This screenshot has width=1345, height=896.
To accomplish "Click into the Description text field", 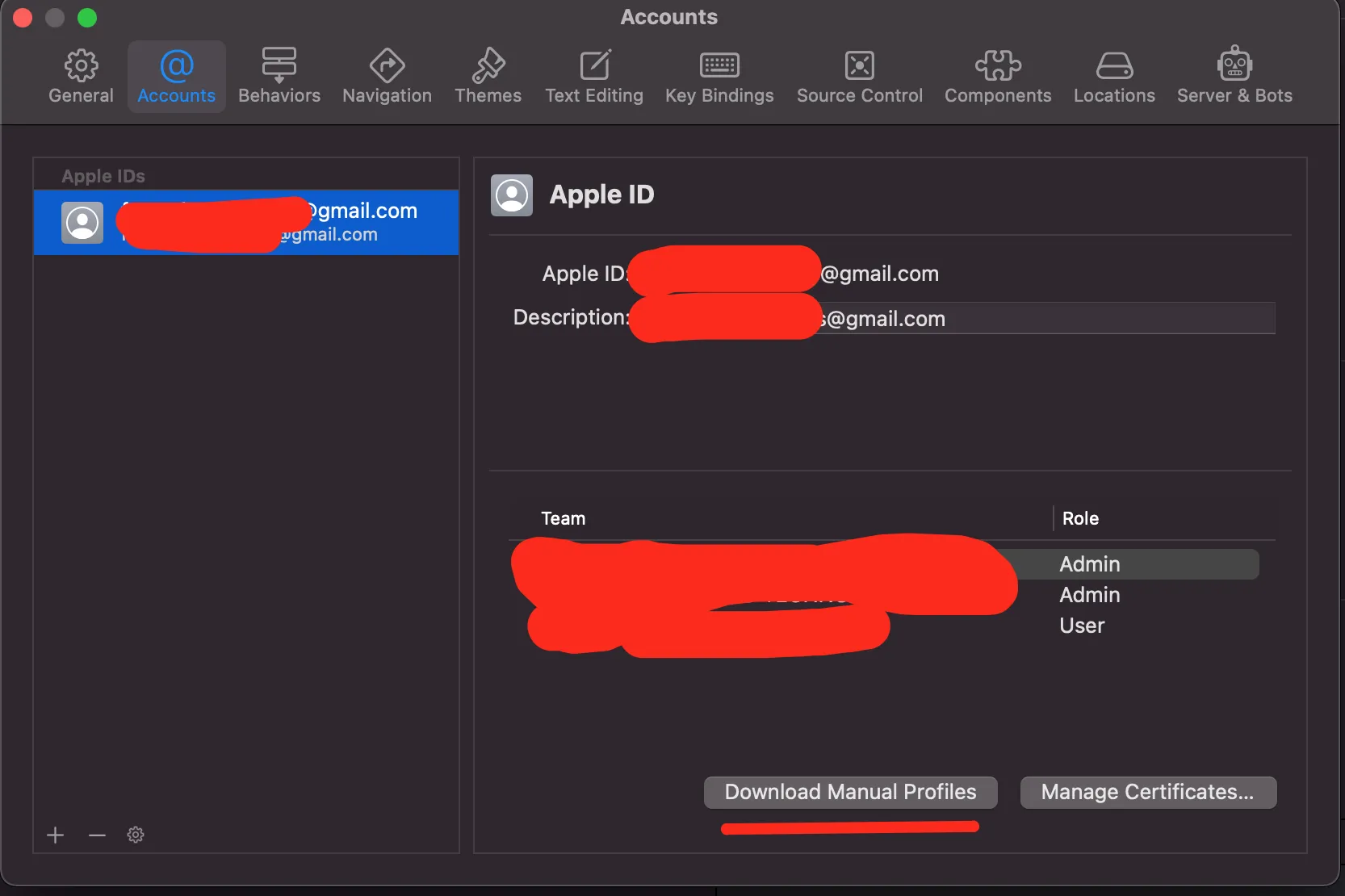I will 953,318.
